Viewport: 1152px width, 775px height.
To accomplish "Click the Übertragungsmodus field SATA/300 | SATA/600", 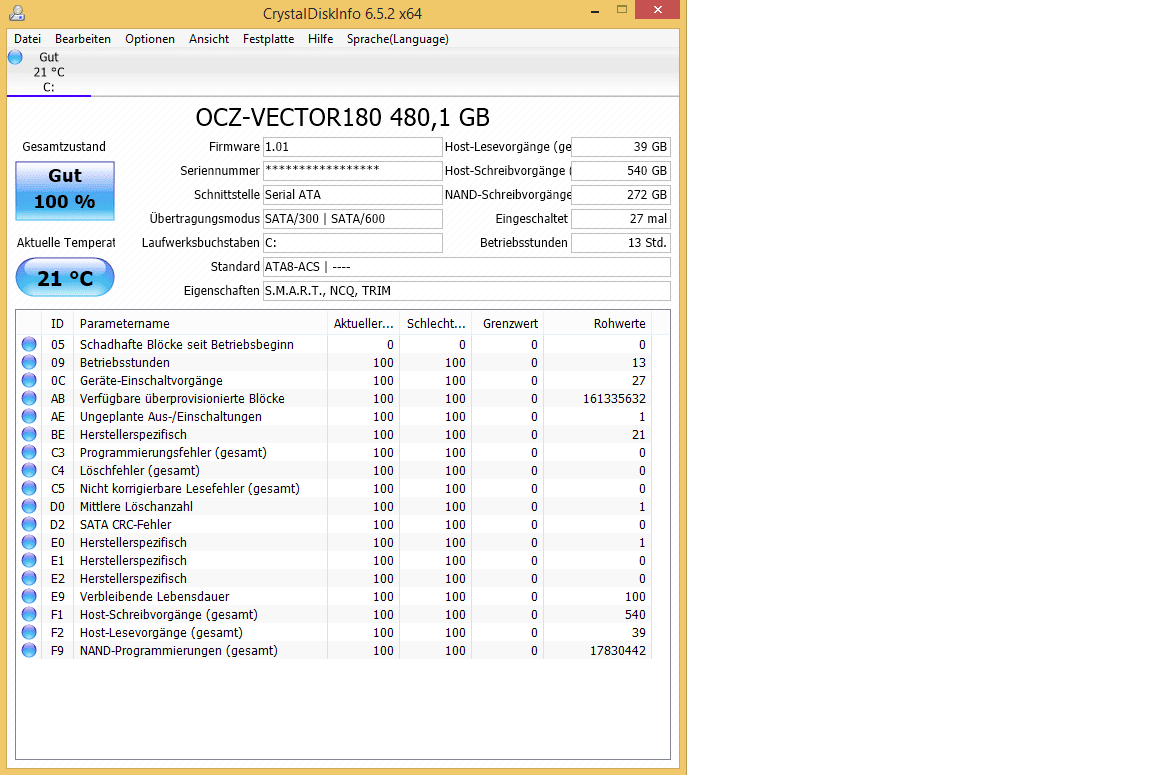I will (x=353, y=219).
